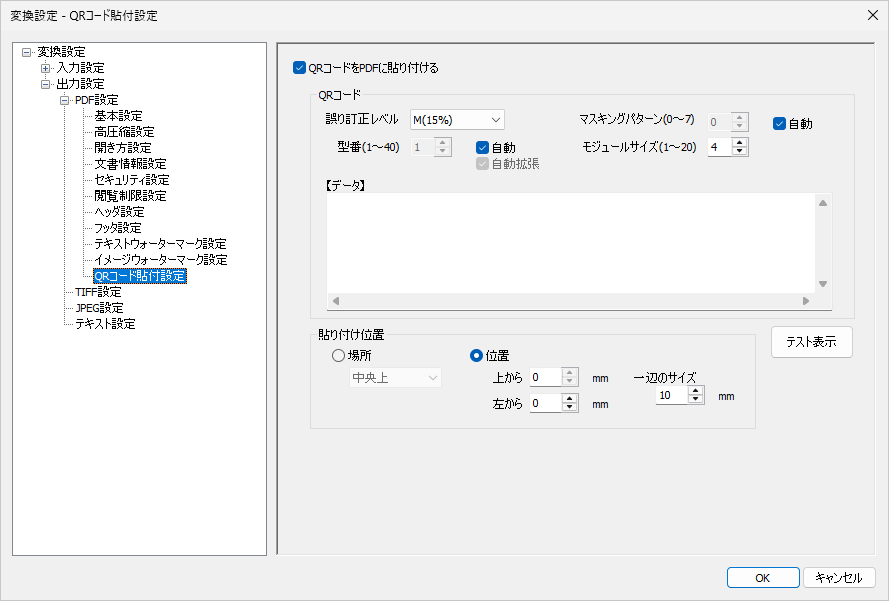
Task: Increase the 上から offset with the up arrow
Action: click(x=570, y=372)
